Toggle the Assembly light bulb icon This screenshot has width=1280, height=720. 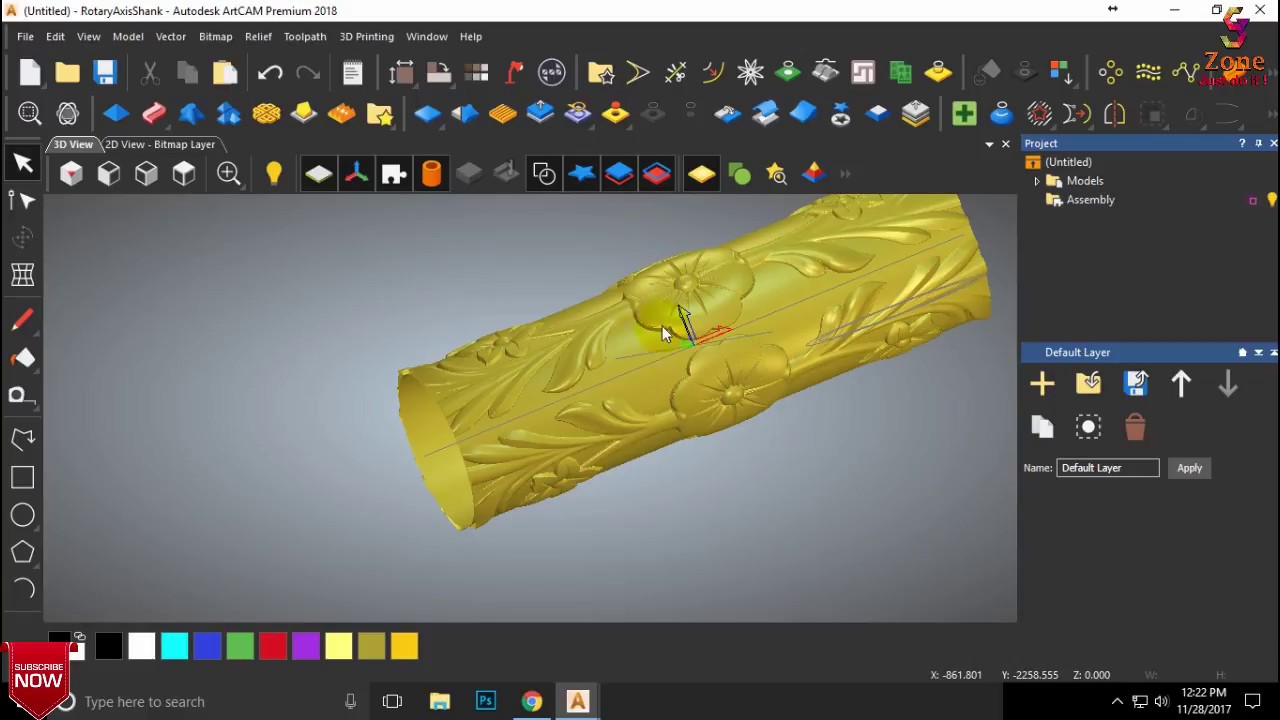point(1272,200)
